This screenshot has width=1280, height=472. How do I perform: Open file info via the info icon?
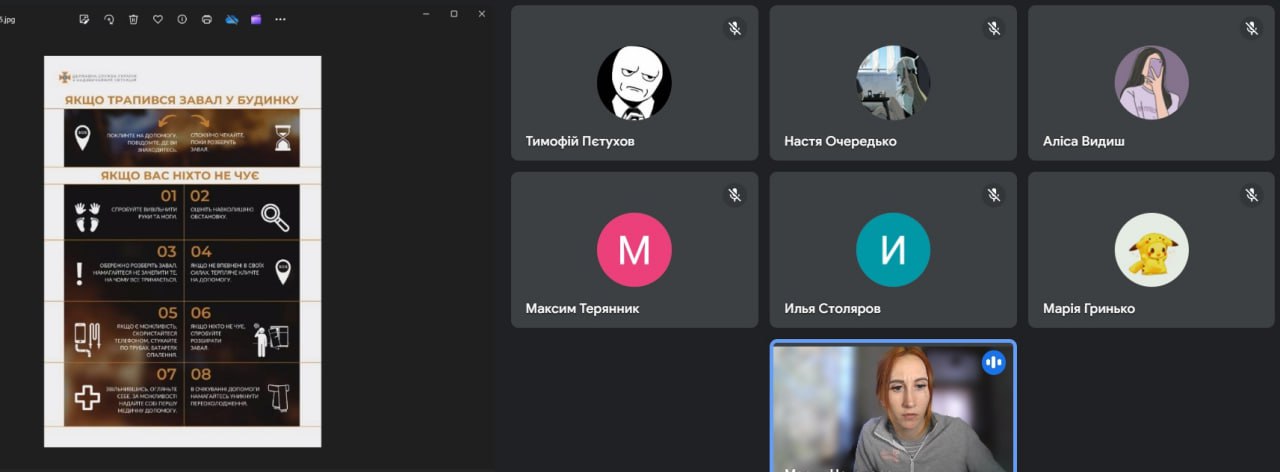[182, 19]
